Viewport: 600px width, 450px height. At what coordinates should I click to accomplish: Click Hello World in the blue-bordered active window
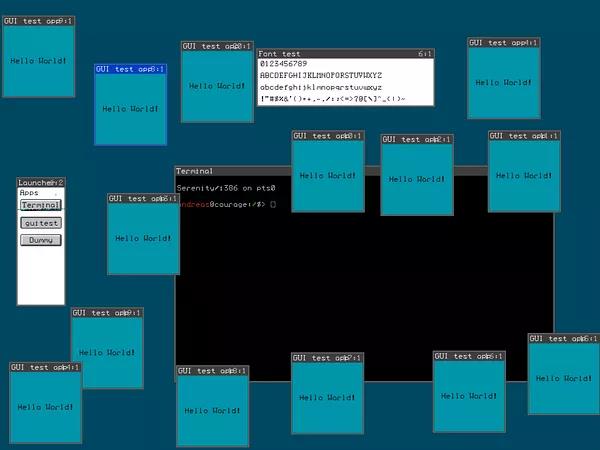pyautogui.click(x=130, y=109)
